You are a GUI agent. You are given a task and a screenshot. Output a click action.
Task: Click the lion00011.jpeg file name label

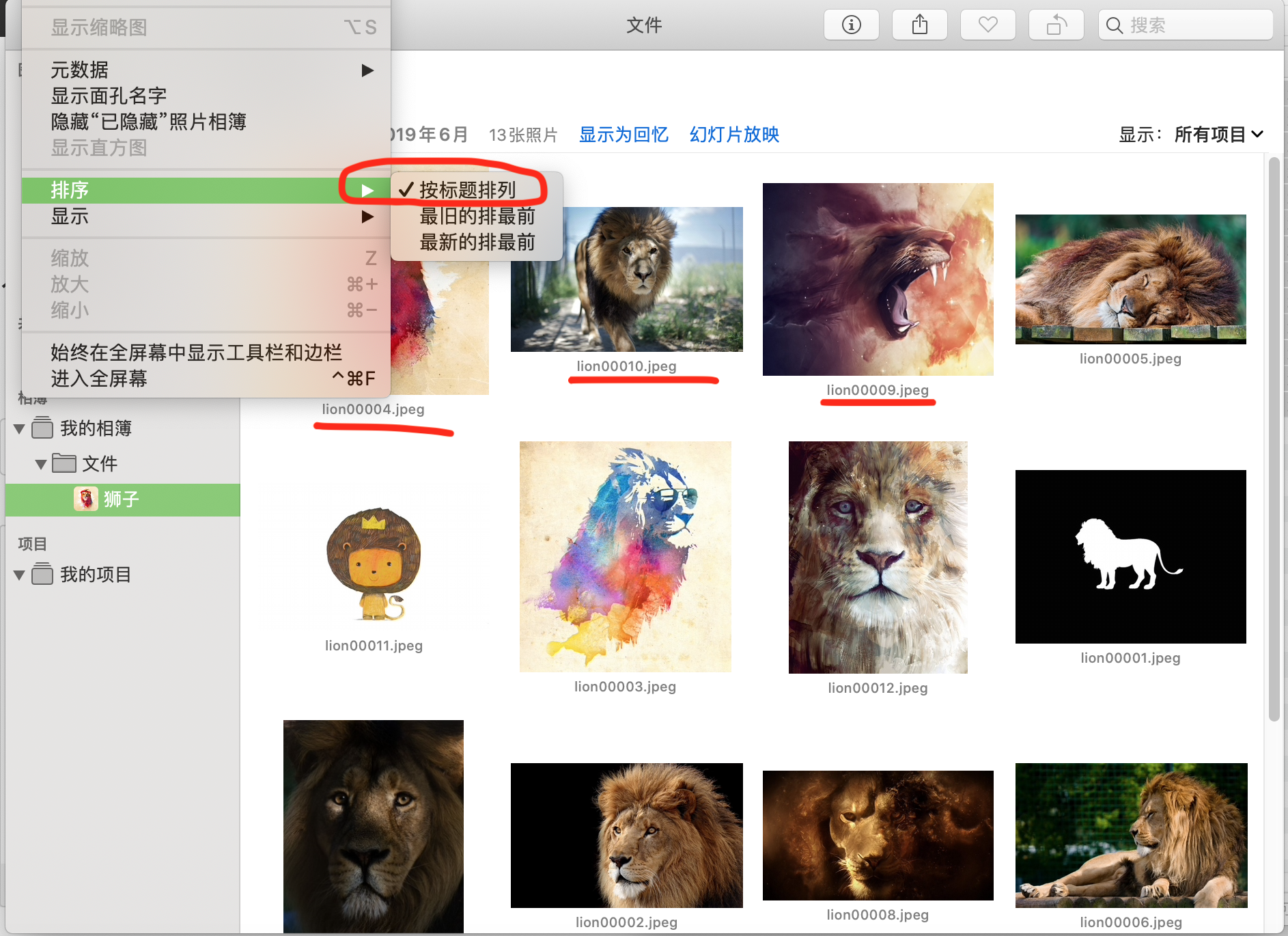tap(374, 646)
